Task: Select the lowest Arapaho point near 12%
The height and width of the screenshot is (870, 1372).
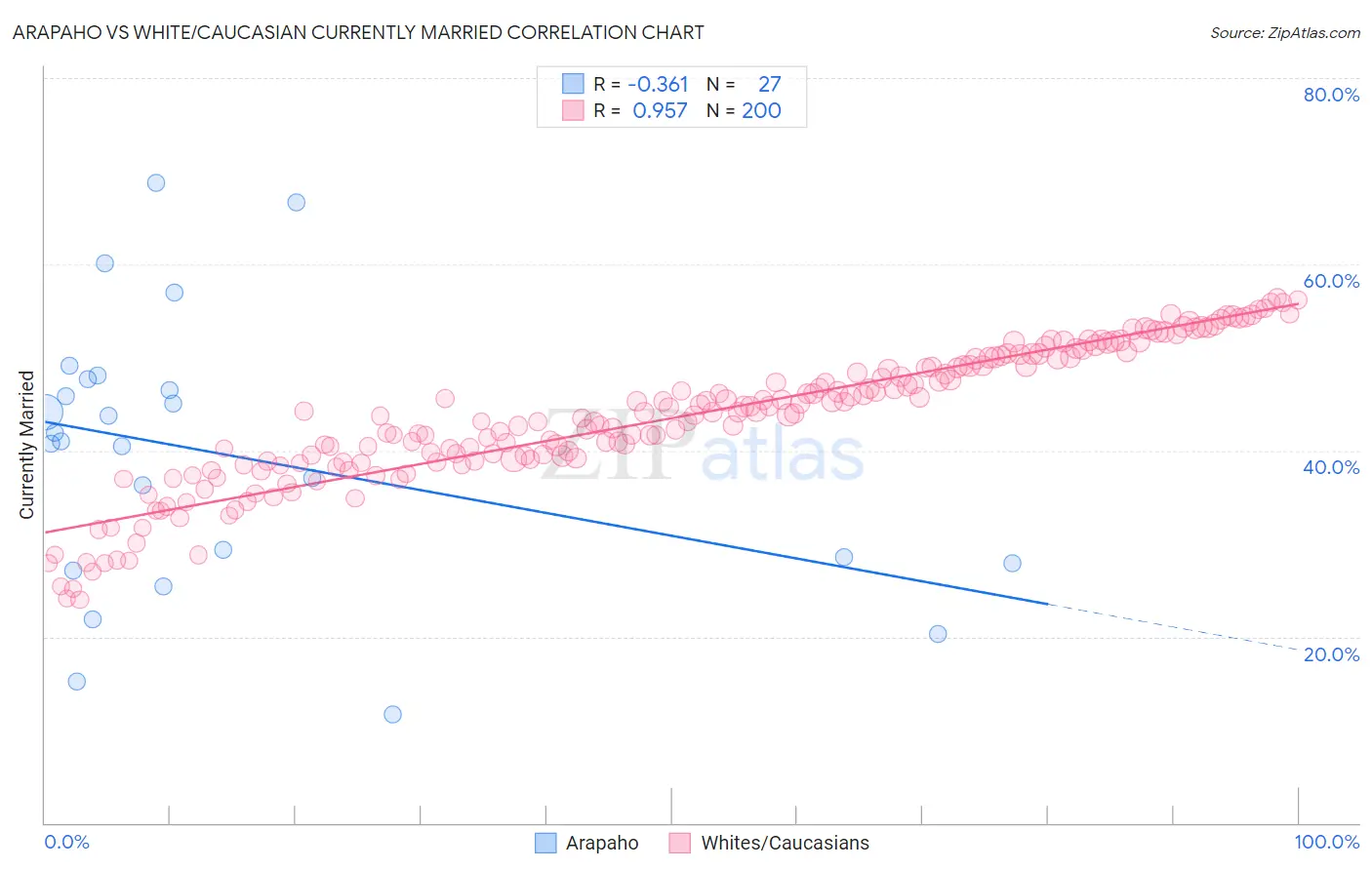Action: 393,714
